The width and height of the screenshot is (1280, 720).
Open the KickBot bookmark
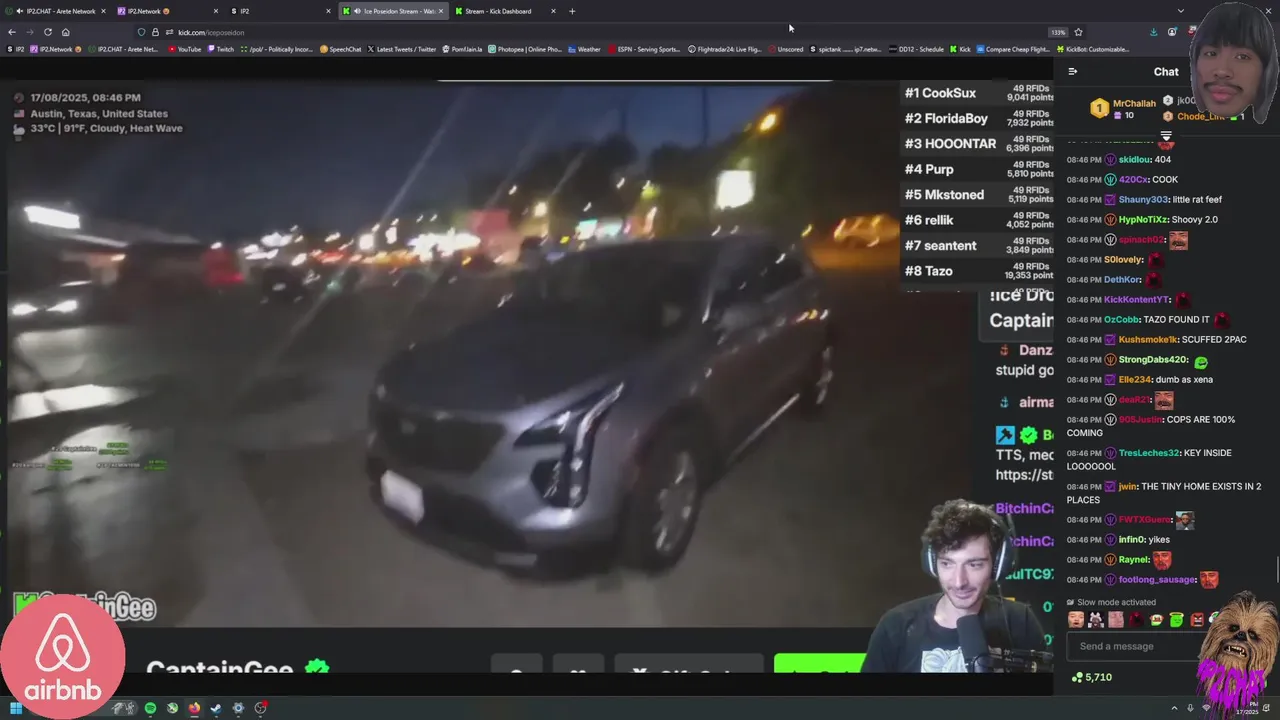(1092, 49)
